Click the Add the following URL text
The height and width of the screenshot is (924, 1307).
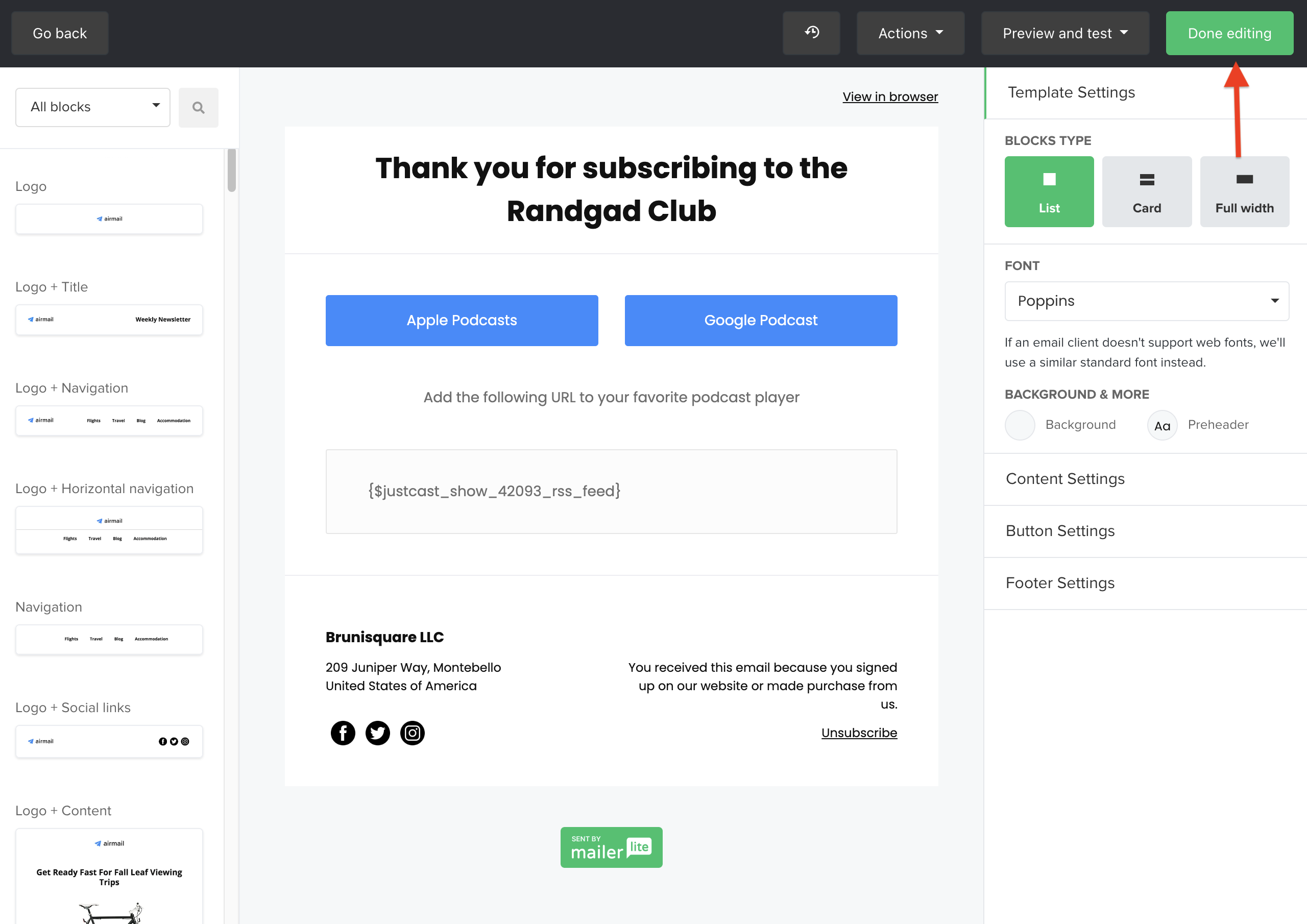point(611,397)
